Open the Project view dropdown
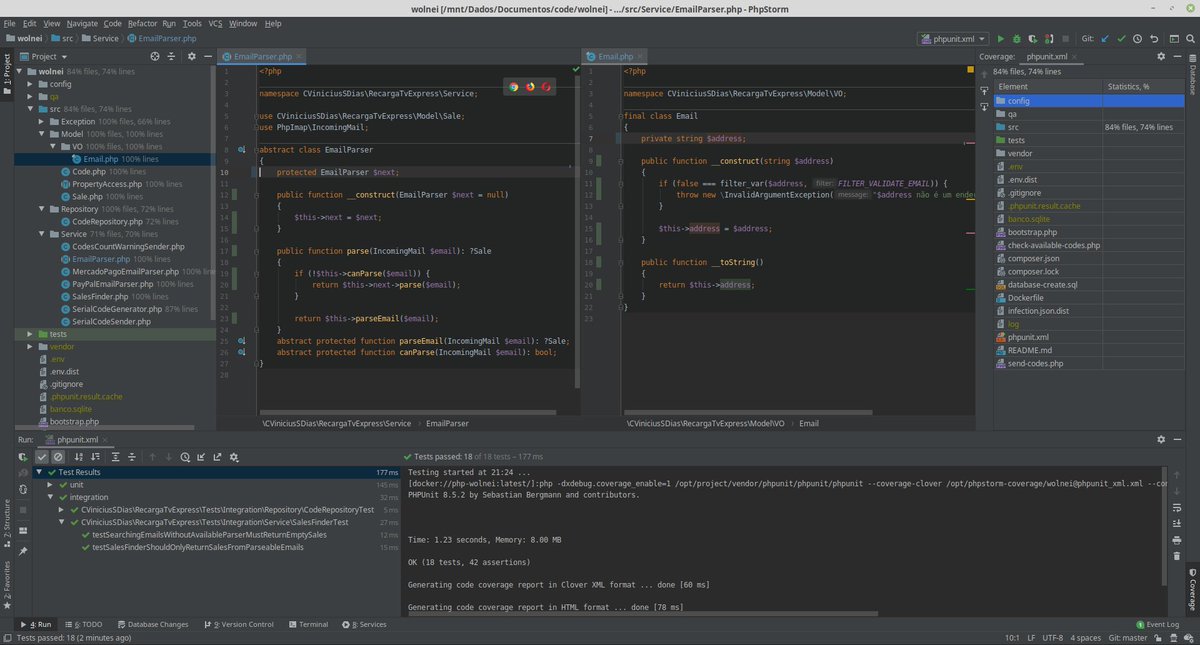1200x645 pixels. coord(44,57)
